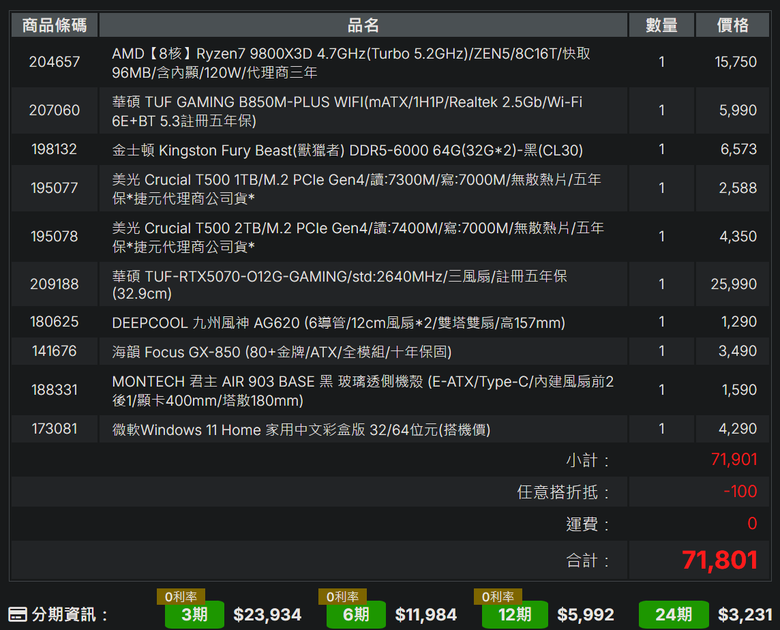Click the 商品條碼 column header
The width and height of the screenshot is (780, 630).
pos(54,25)
